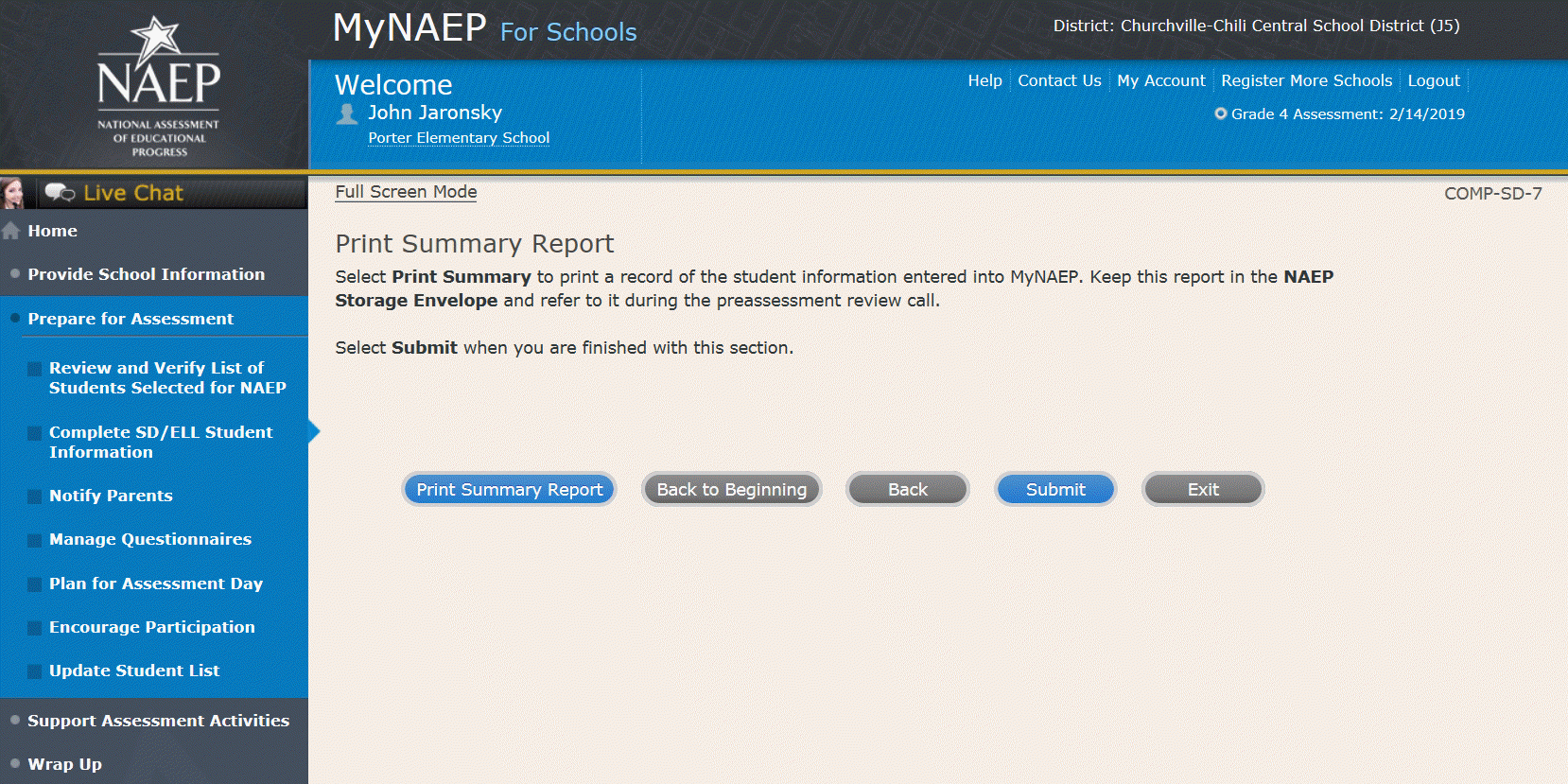Click the square icon beside Manage Questionnaires
Screen dimensions: 1568x784
coord(34,540)
